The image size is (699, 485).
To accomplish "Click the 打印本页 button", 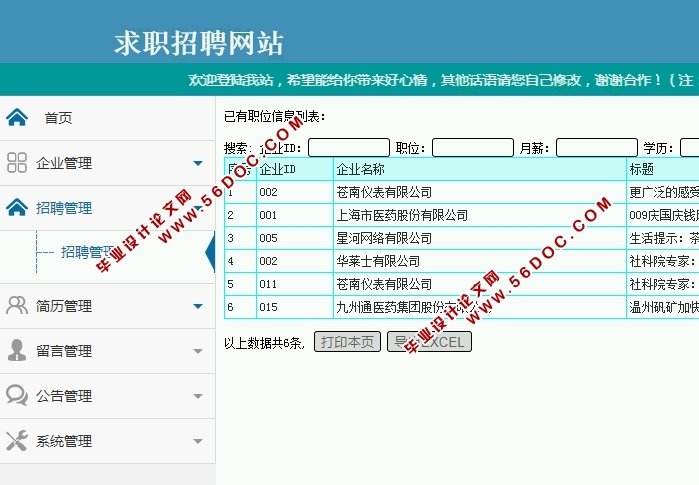I will click(x=347, y=342).
